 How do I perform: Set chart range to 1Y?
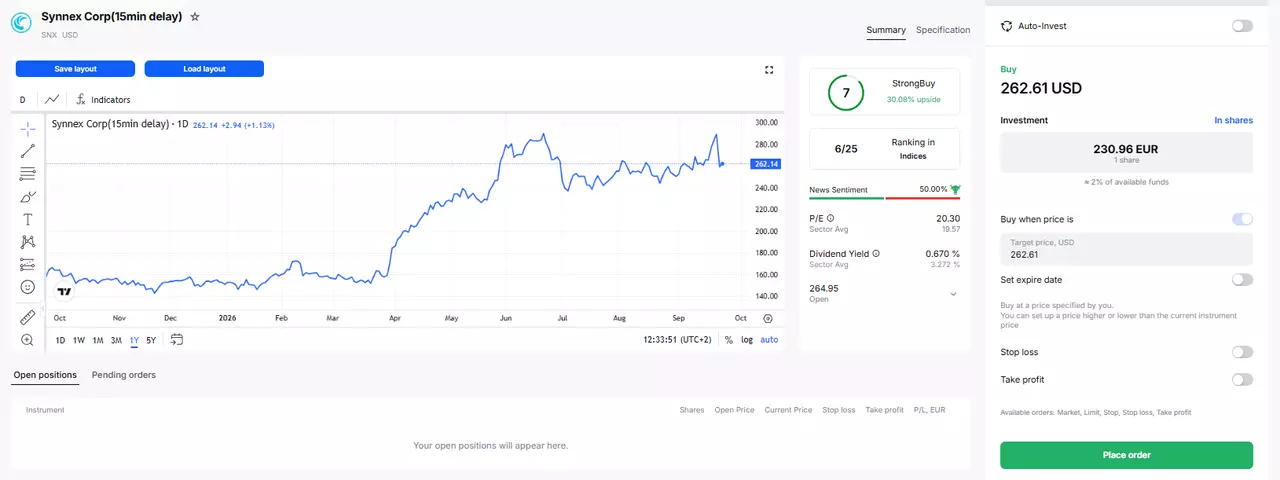134,340
